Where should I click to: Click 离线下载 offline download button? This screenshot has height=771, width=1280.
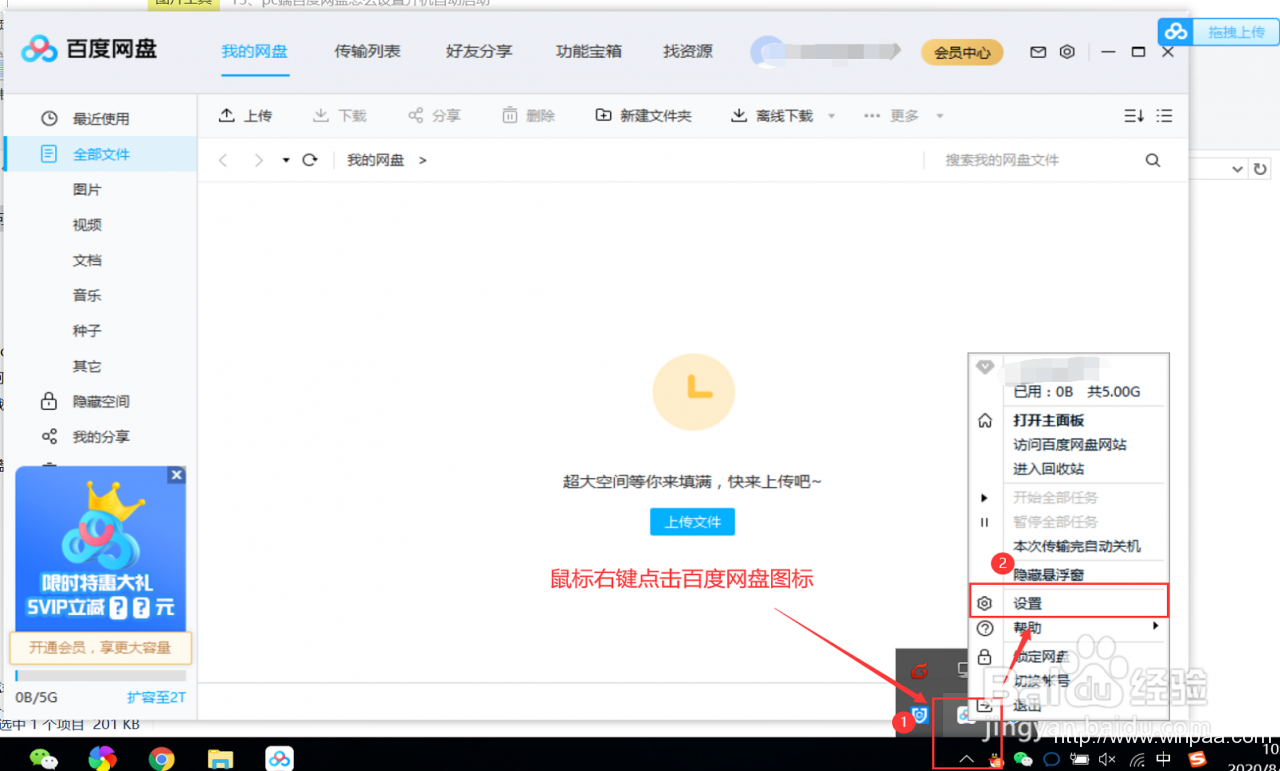point(772,116)
